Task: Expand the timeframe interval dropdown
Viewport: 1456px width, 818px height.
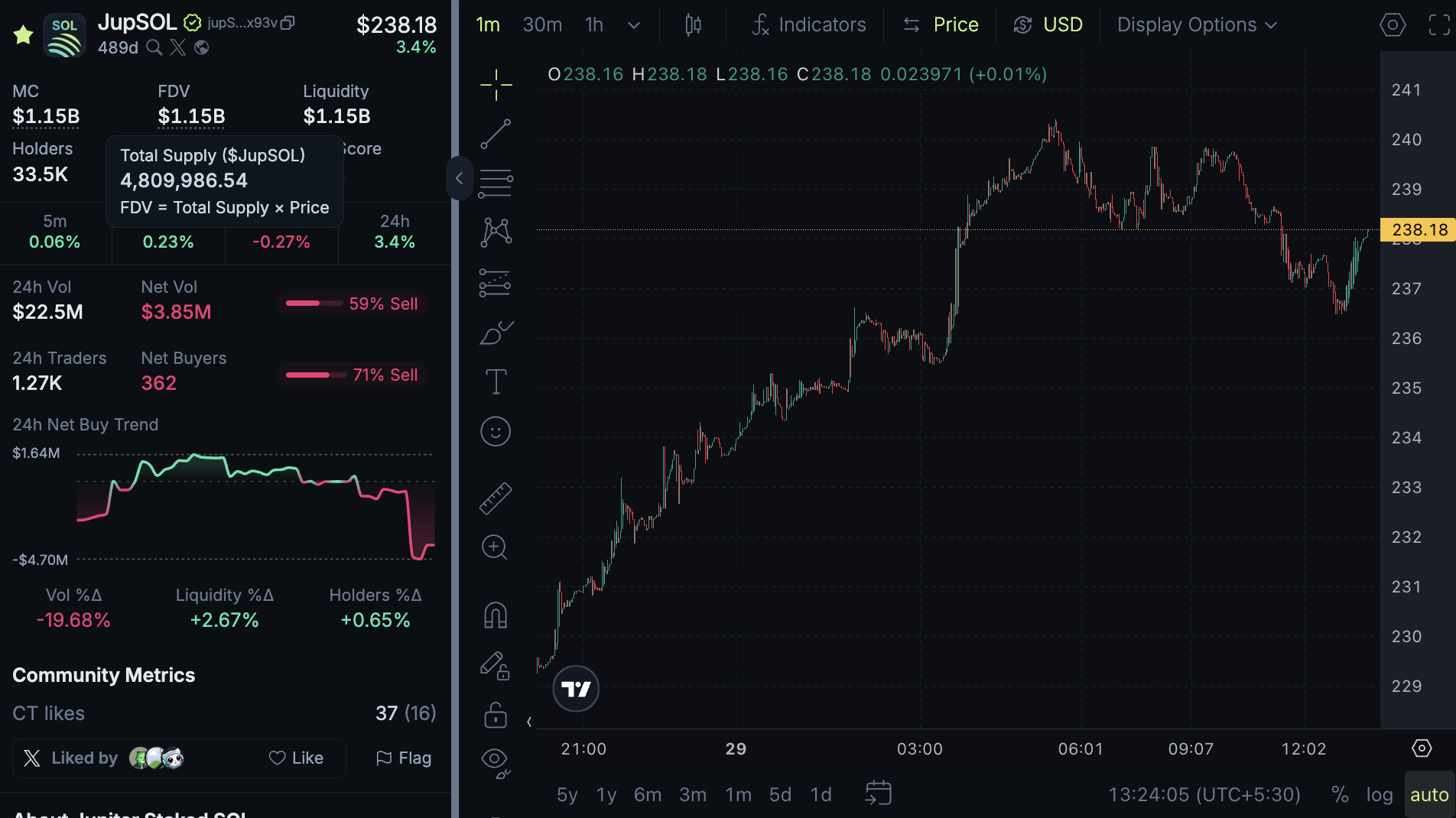Action: 634,25
